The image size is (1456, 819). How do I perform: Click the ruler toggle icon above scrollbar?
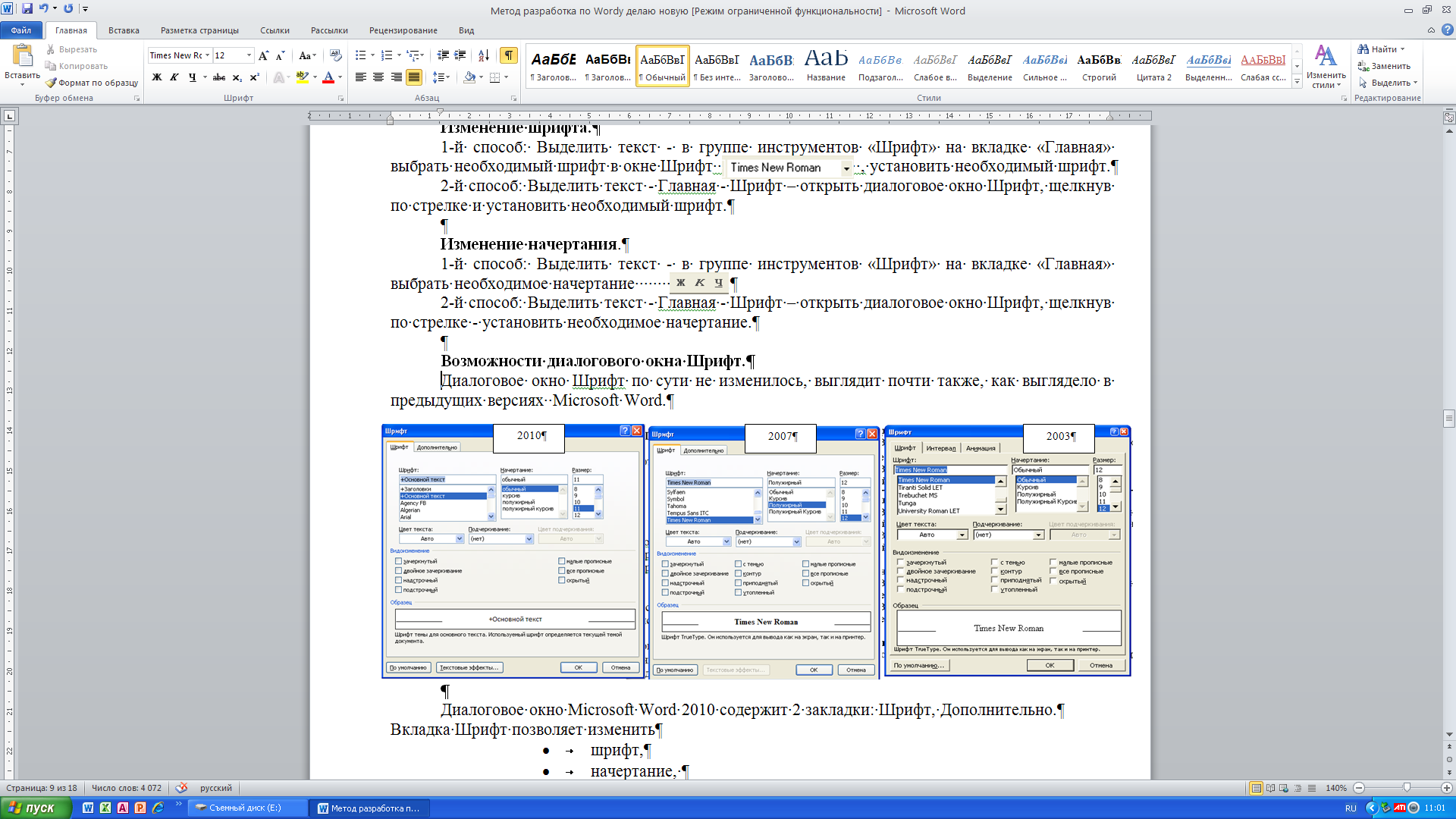(1449, 118)
